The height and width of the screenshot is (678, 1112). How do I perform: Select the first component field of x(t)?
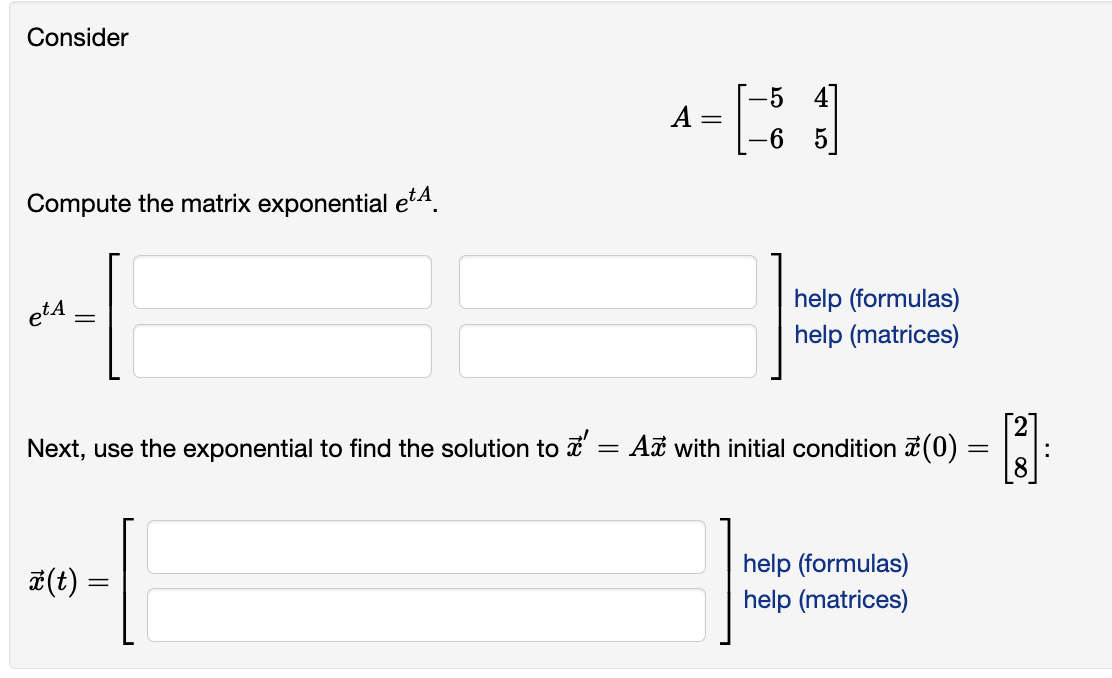click(426, 545)
